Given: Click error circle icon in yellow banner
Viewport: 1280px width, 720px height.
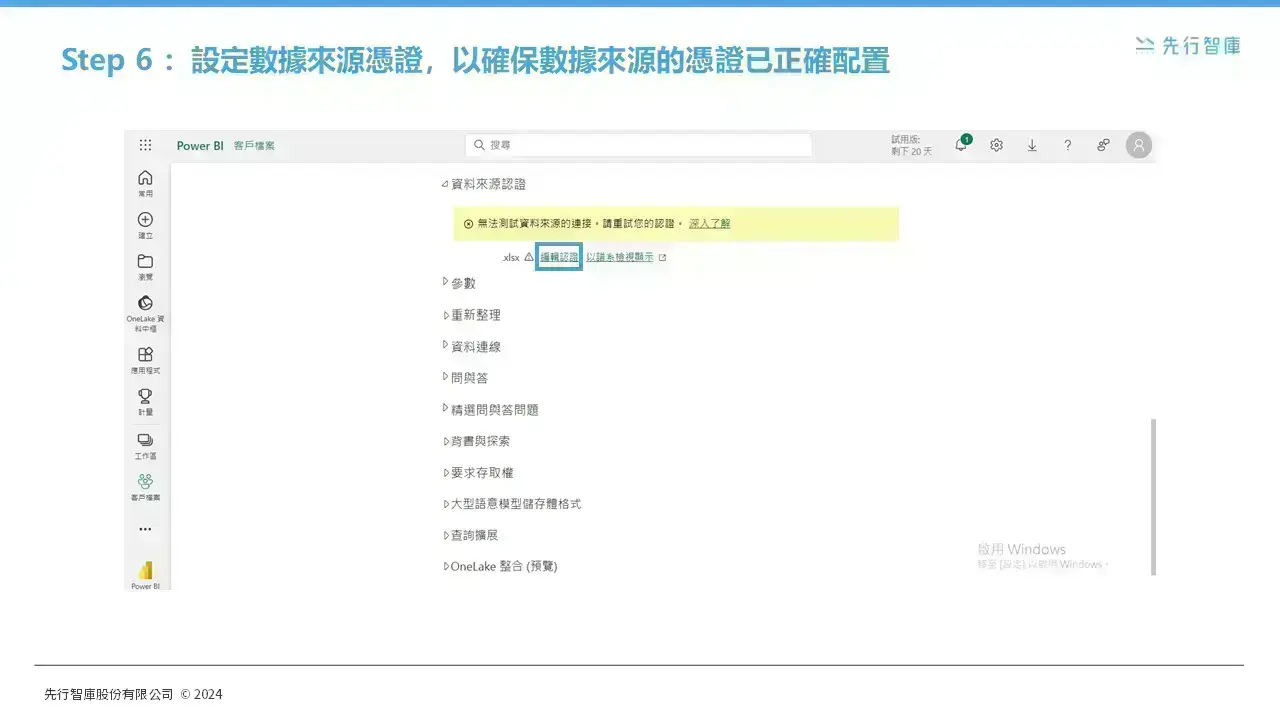Looking at the screenshot, I should pos(468,224).
